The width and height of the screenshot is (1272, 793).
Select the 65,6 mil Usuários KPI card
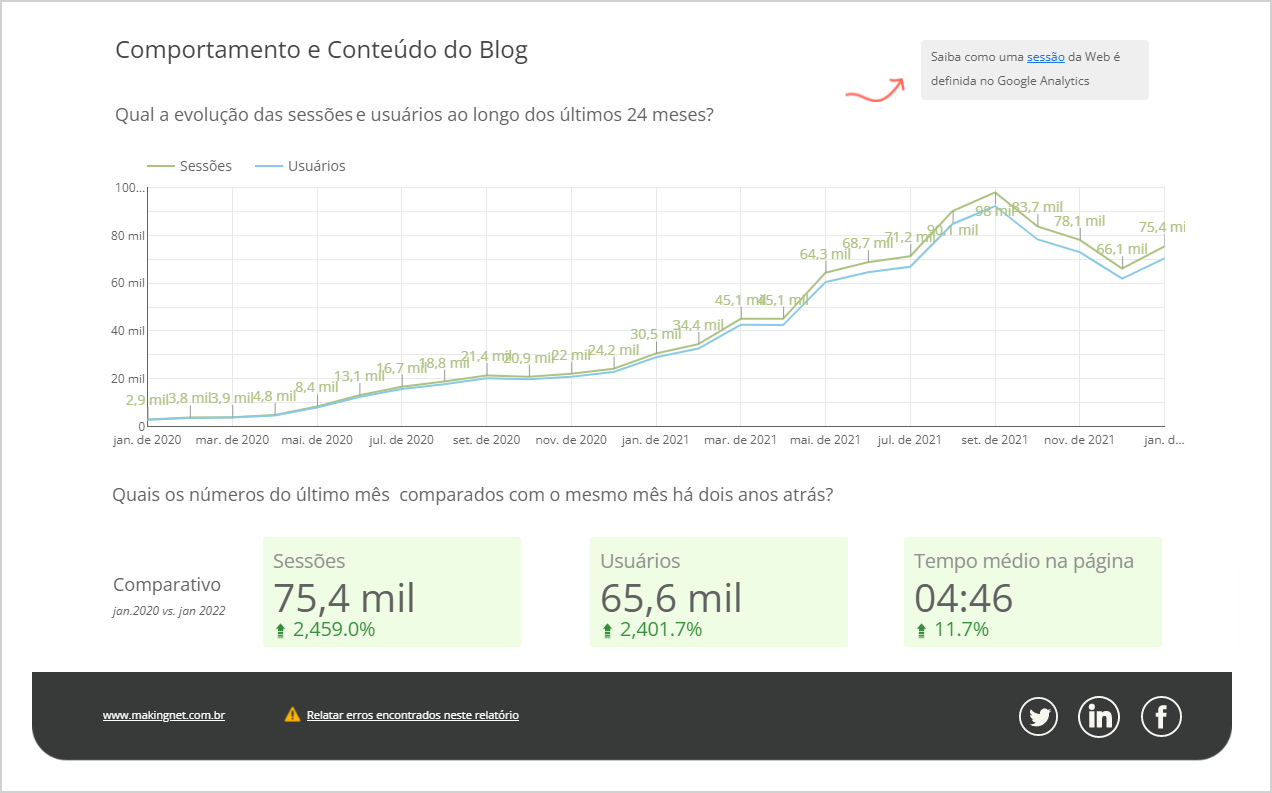point(718,591)
